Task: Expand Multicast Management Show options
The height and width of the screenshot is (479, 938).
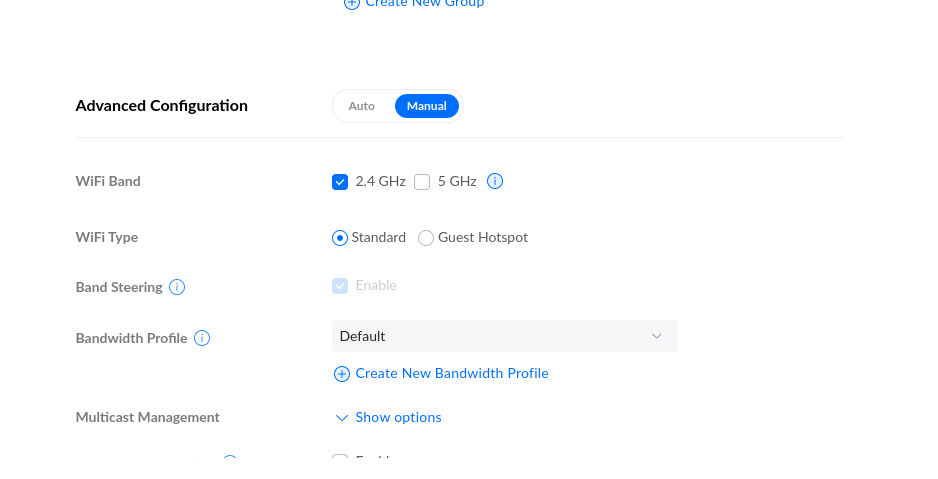Action: [398, 418]
